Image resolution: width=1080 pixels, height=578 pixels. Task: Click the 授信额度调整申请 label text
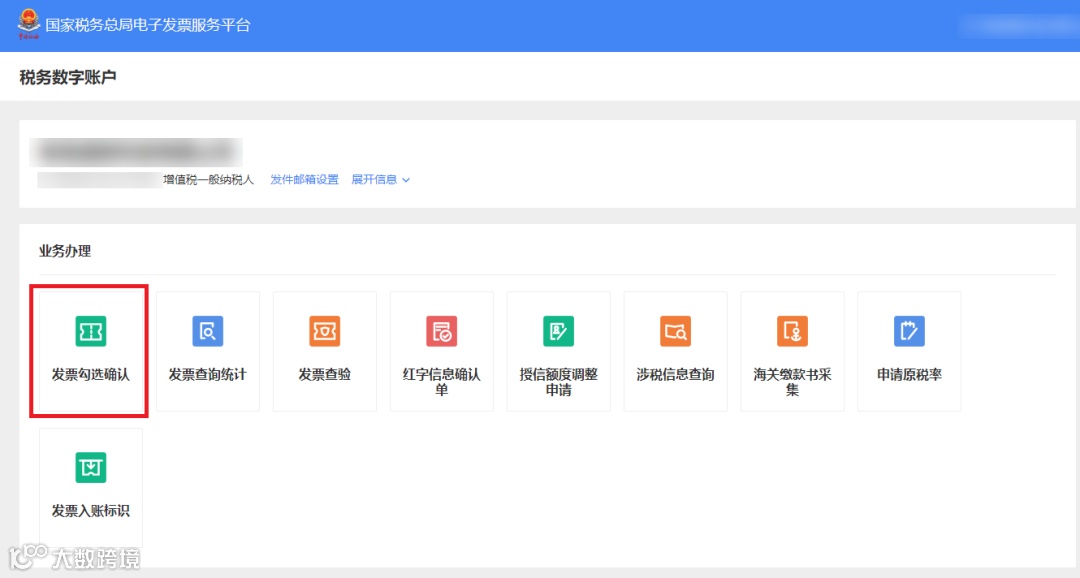[559, 382]
